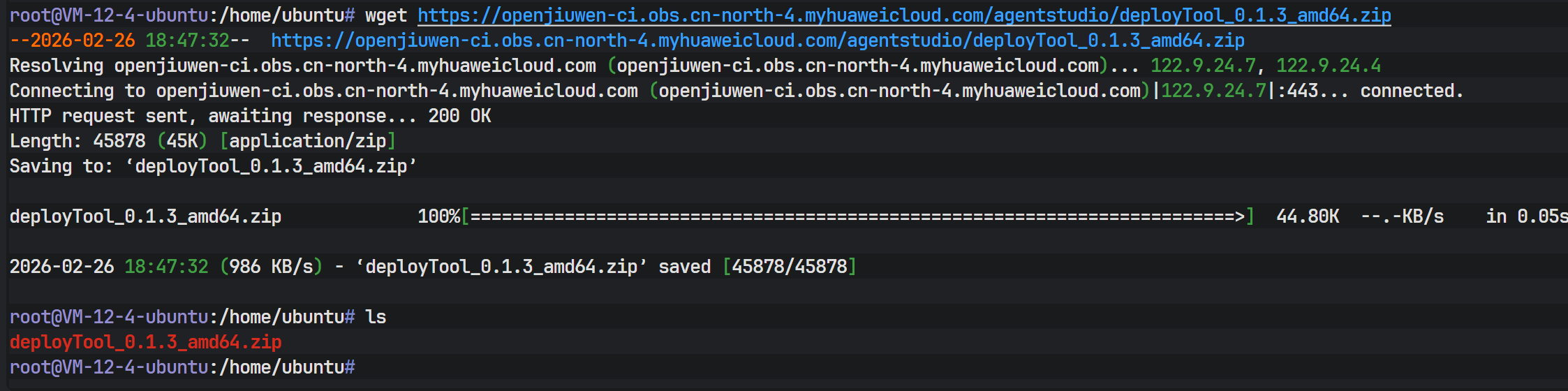Click the ls command text
1568x391 pixels.
[x=376, y=317]
